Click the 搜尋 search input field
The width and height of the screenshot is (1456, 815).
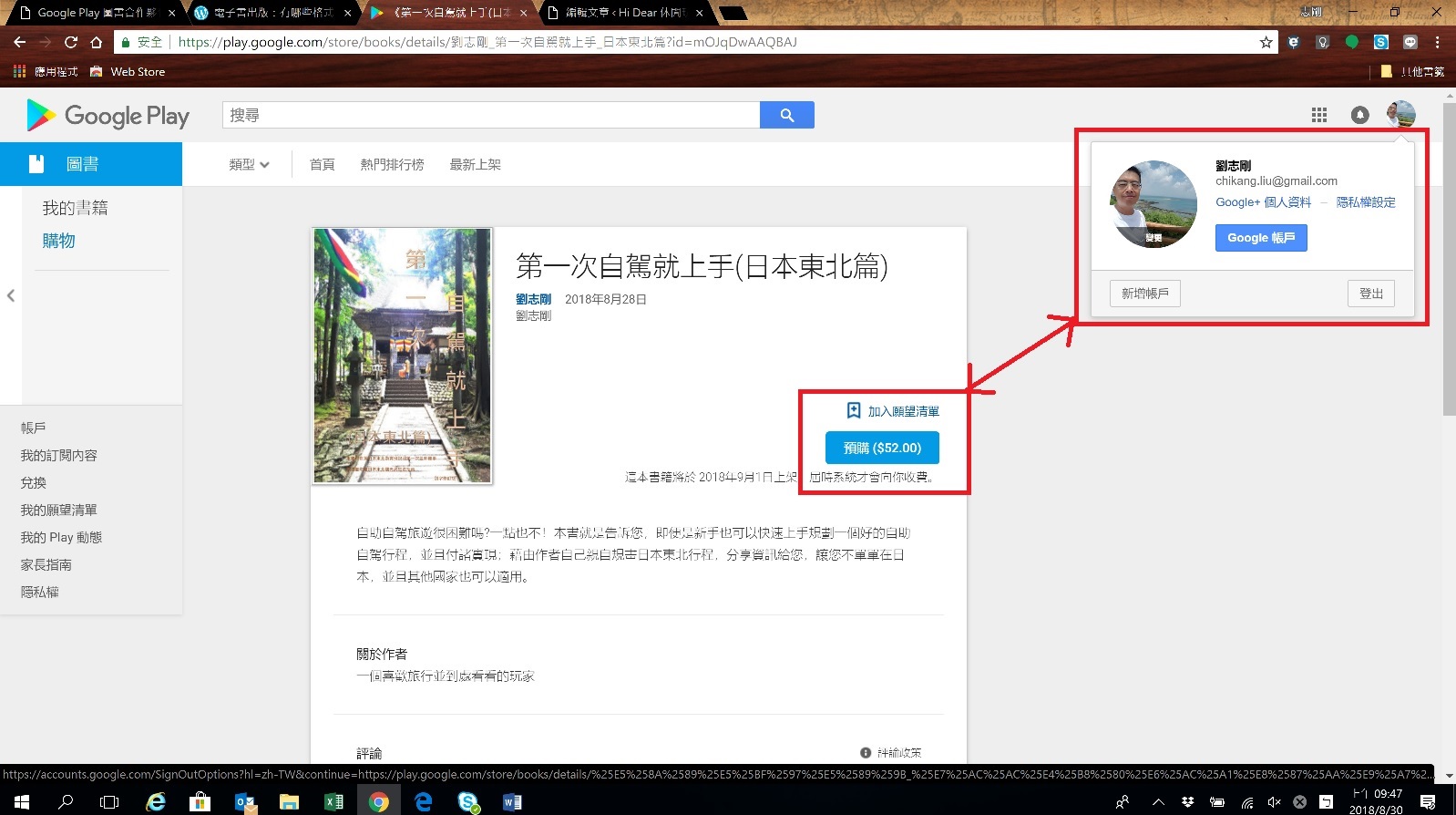coord(491,115)
